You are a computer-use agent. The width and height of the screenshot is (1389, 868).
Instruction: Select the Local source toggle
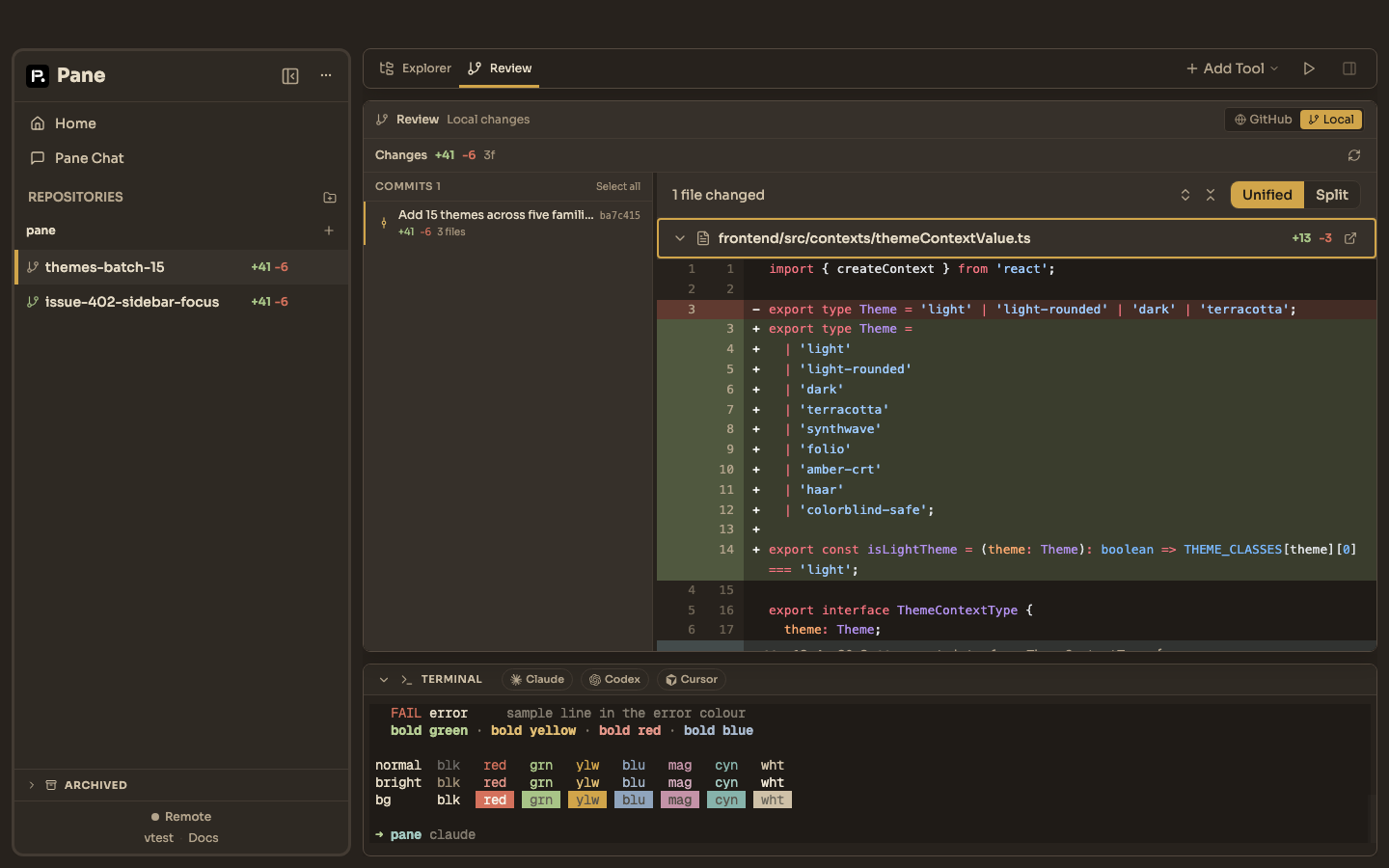coord(1331,120)
